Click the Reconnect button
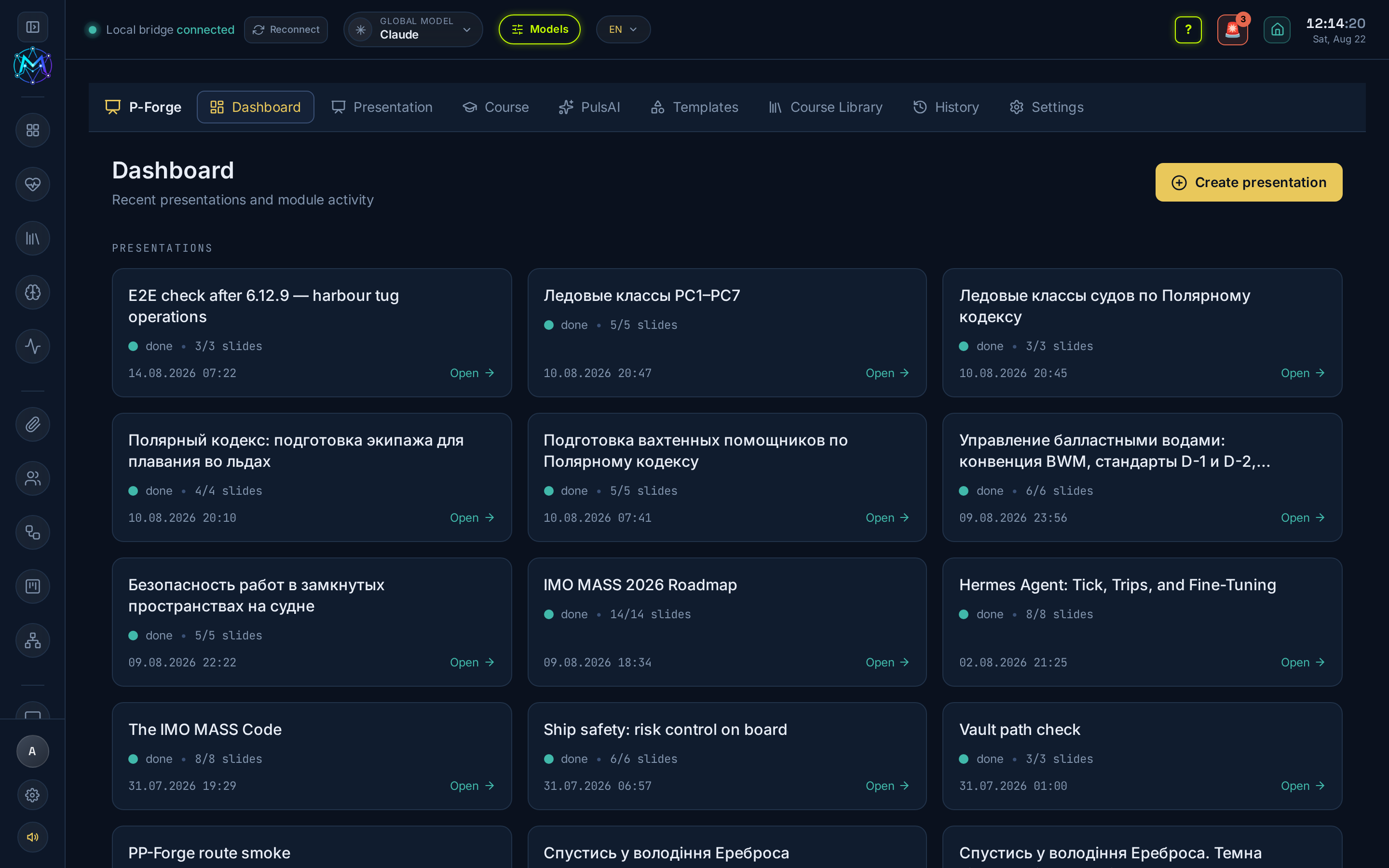 click(x=286, y=29)
